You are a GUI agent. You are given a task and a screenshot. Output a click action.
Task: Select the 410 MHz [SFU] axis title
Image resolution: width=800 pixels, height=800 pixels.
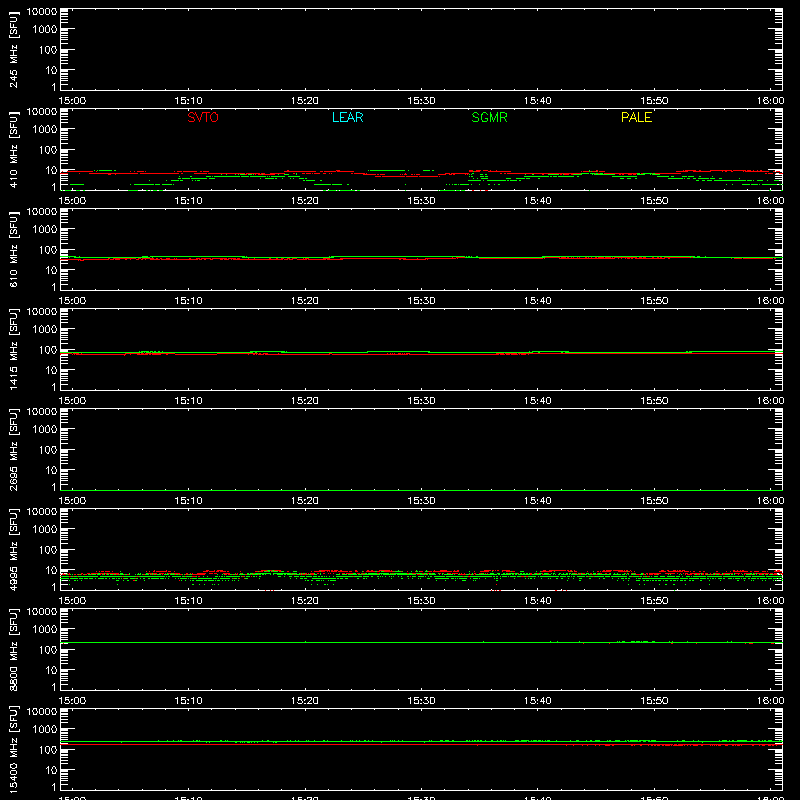tap(13, 149)
